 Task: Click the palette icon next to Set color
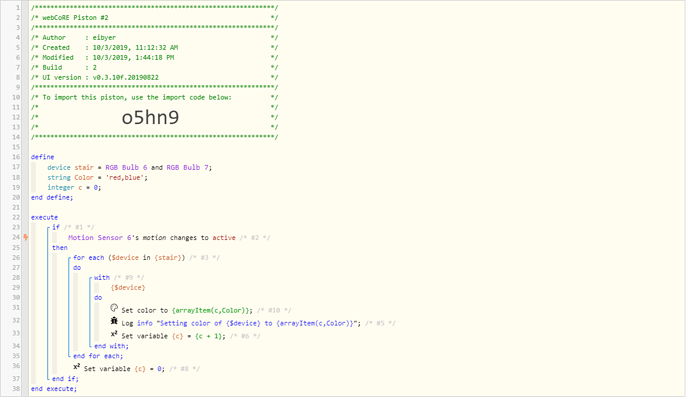114,308
